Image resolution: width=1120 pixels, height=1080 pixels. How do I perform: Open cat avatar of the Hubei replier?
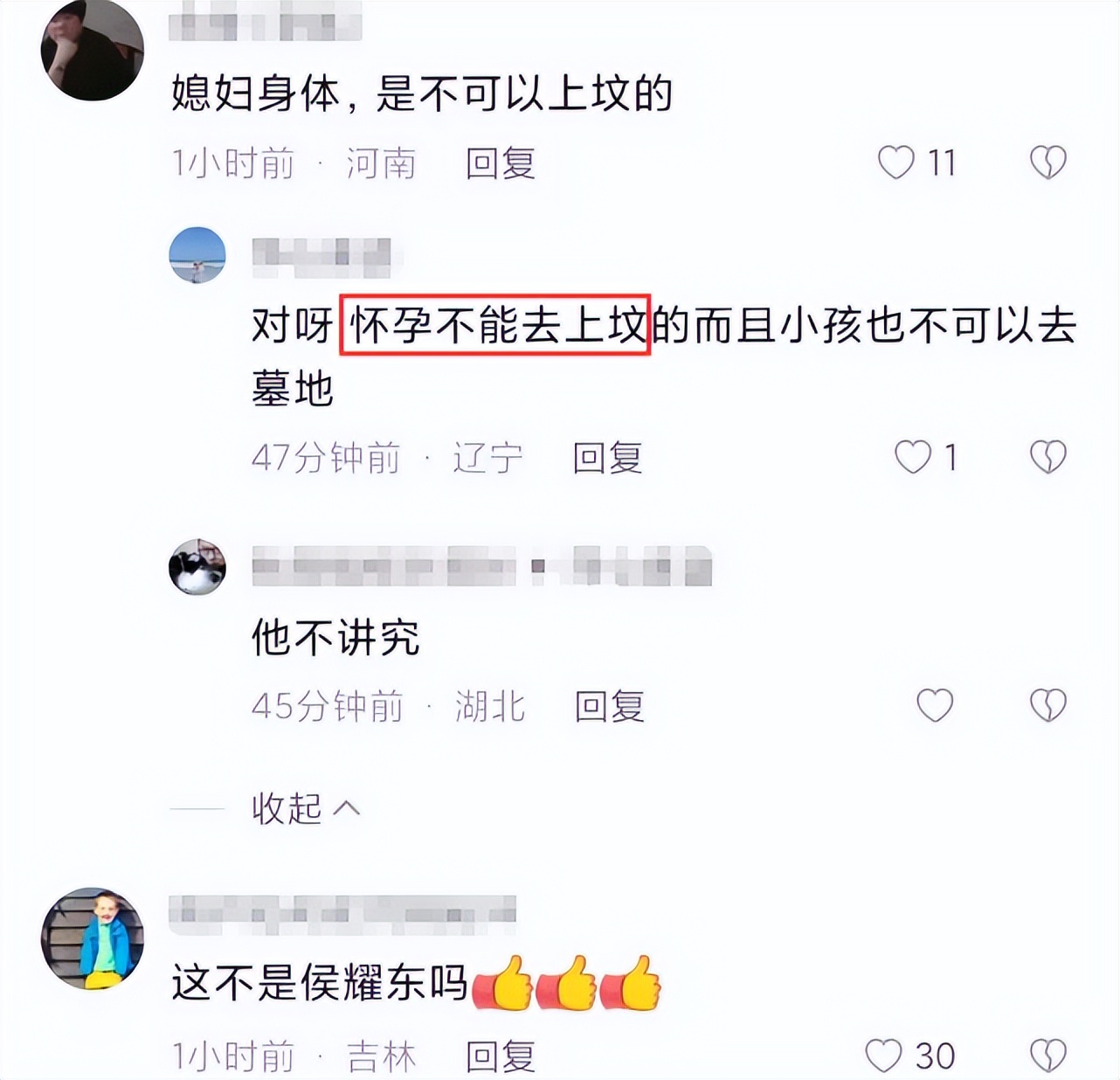(197, 567)
